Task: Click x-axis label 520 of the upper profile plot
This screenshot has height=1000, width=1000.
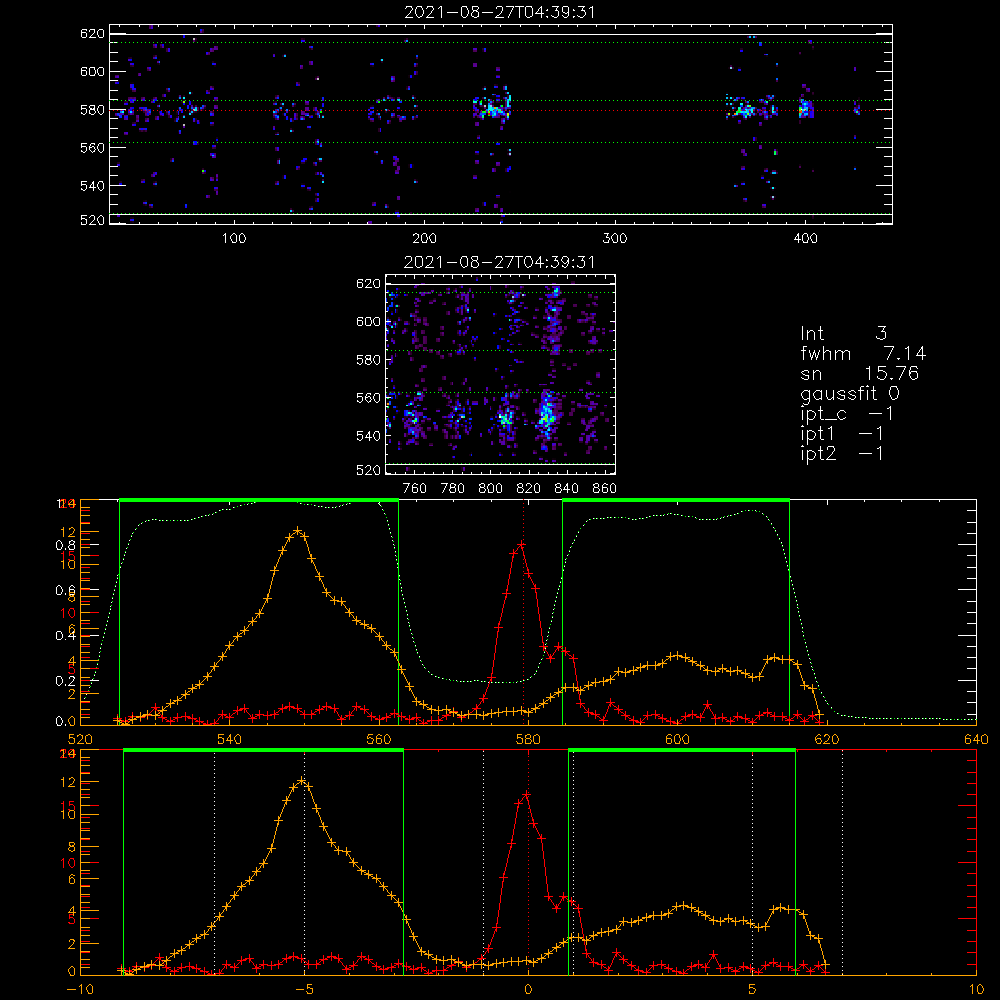Action: [x=80, y=739]
